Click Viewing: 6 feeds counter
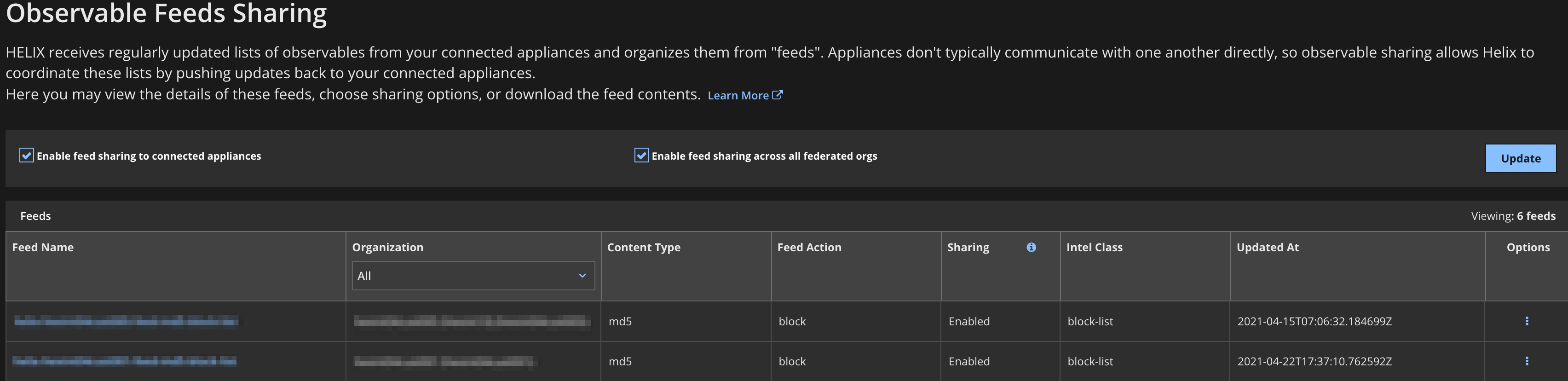Viewport: 1568px width, 381px height. (x=1513, y=216)
